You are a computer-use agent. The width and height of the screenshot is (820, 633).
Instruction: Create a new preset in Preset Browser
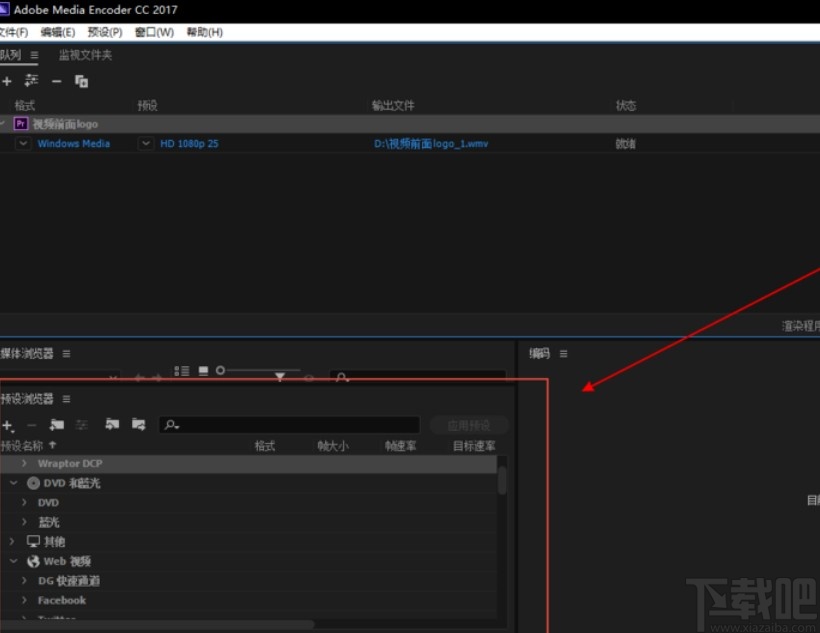[7, 425]
